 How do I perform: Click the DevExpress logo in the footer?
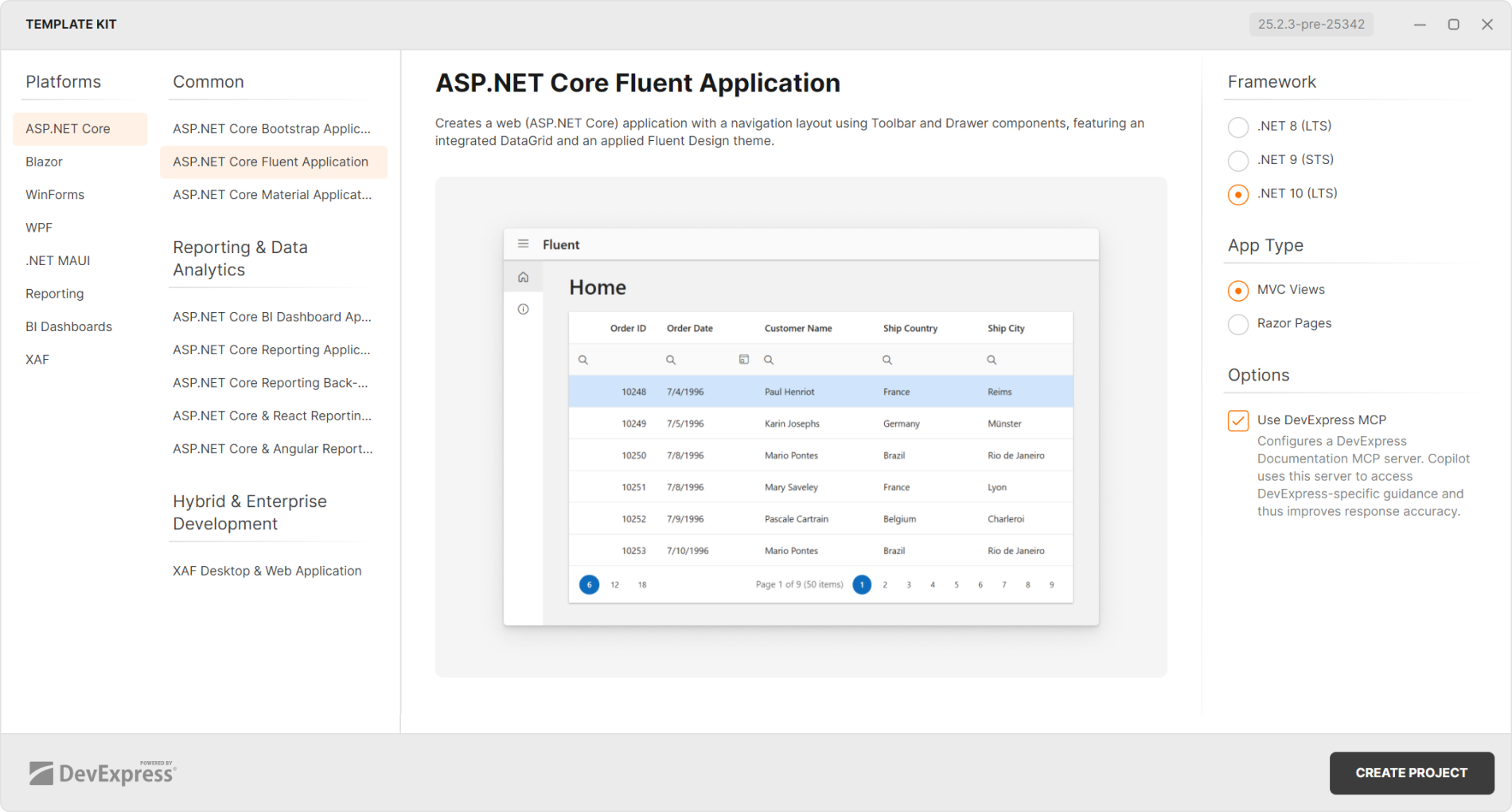tap(103, 772)
